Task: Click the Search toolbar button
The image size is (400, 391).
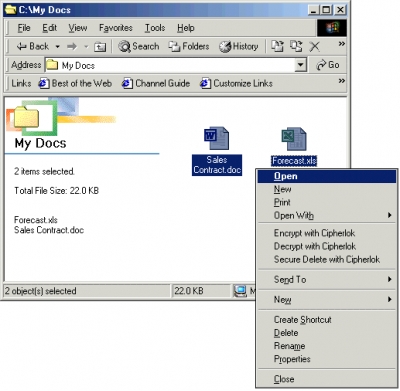Action: click(139, 46)
